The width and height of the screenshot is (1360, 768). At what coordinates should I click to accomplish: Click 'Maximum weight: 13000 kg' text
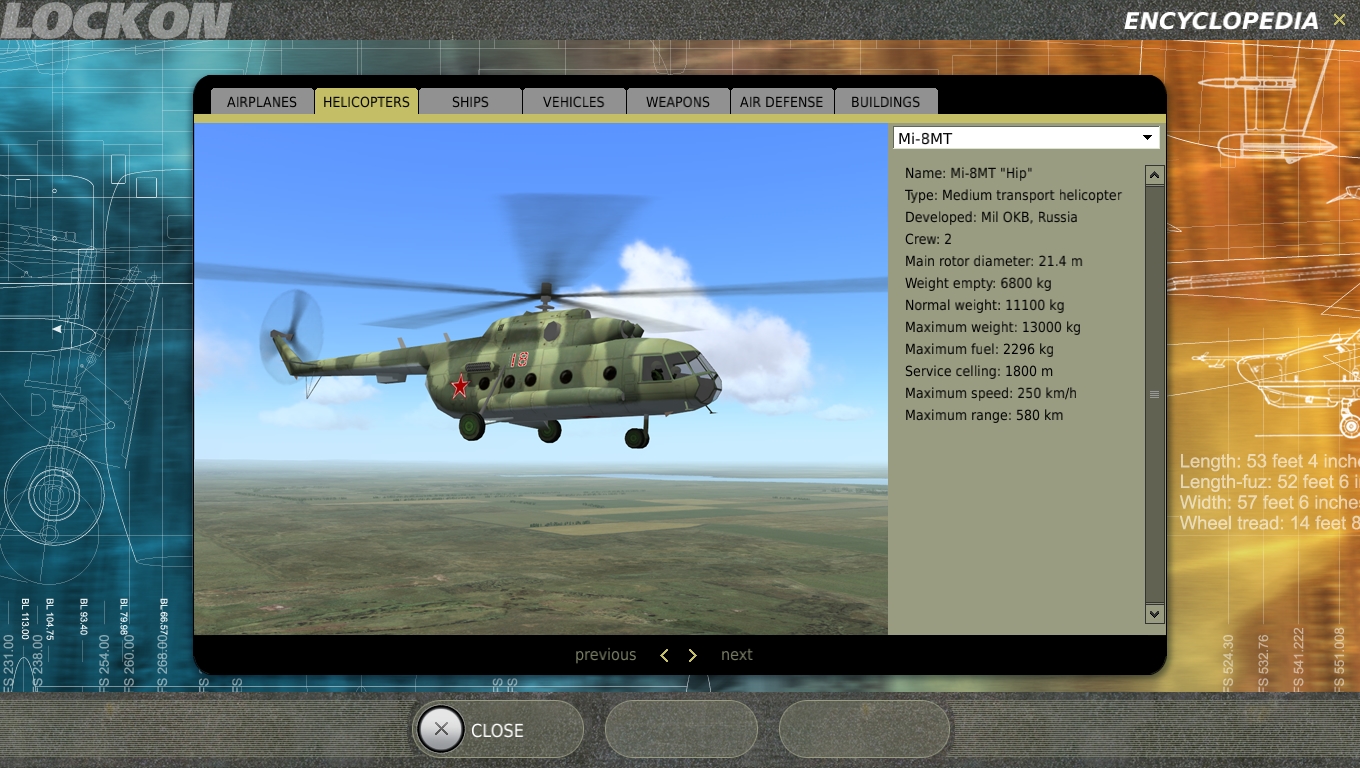[993, 327]
